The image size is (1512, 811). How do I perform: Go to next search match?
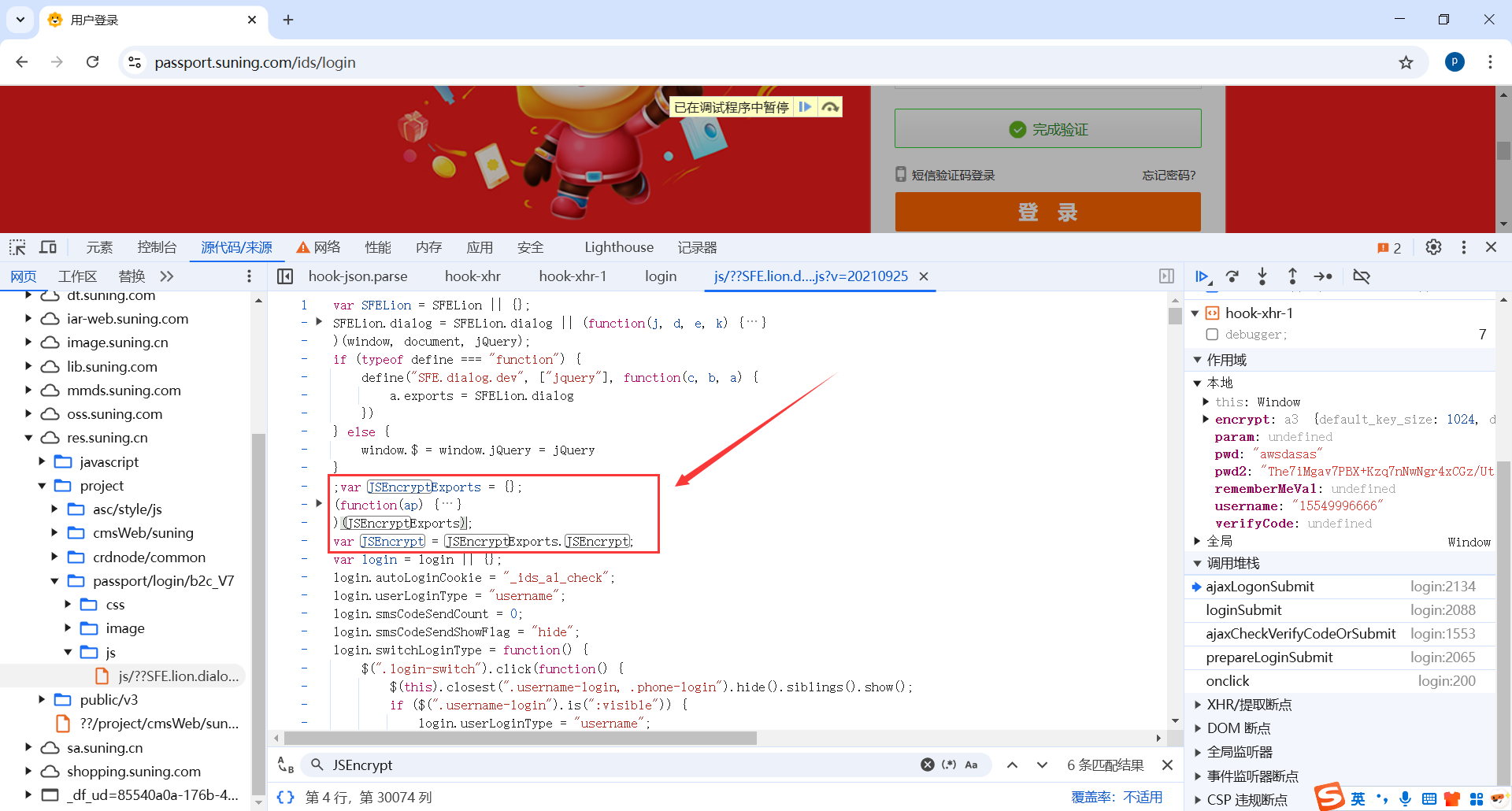1042,765
